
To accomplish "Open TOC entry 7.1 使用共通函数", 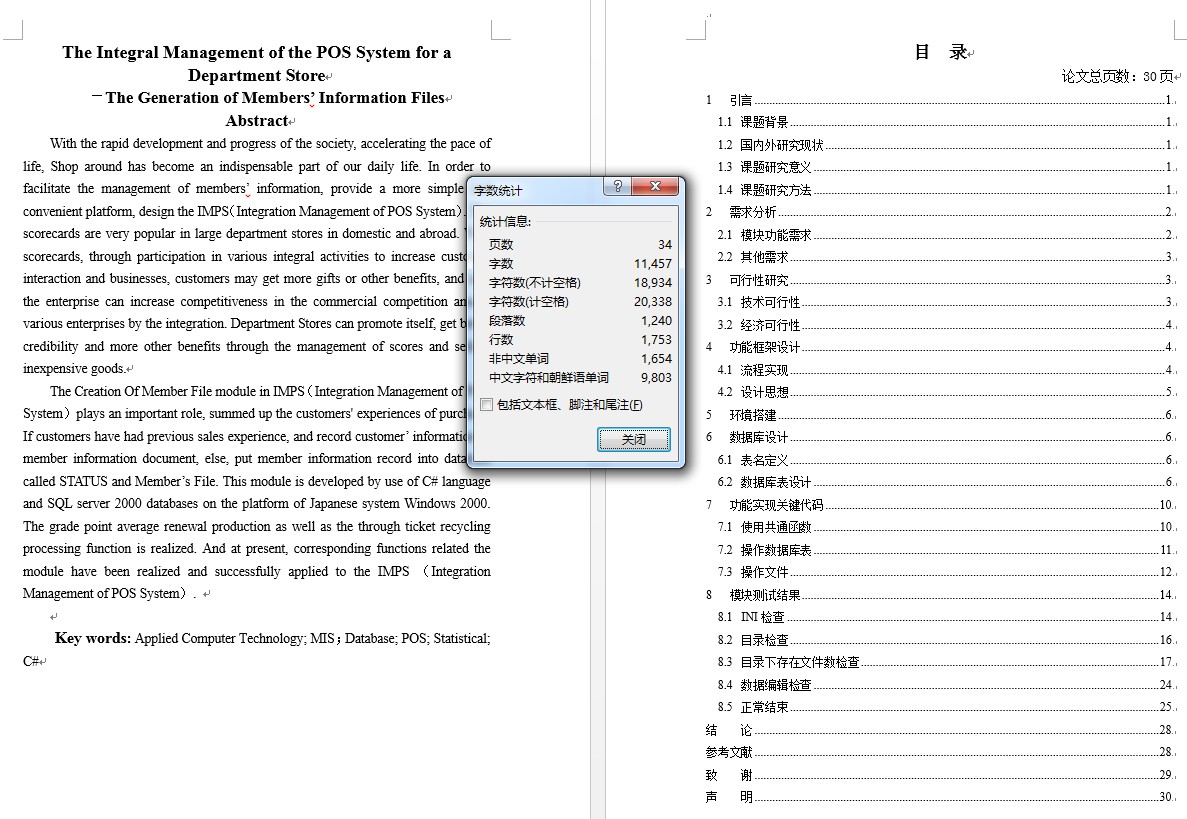I will pyautogui.click(x=945, y=527).
